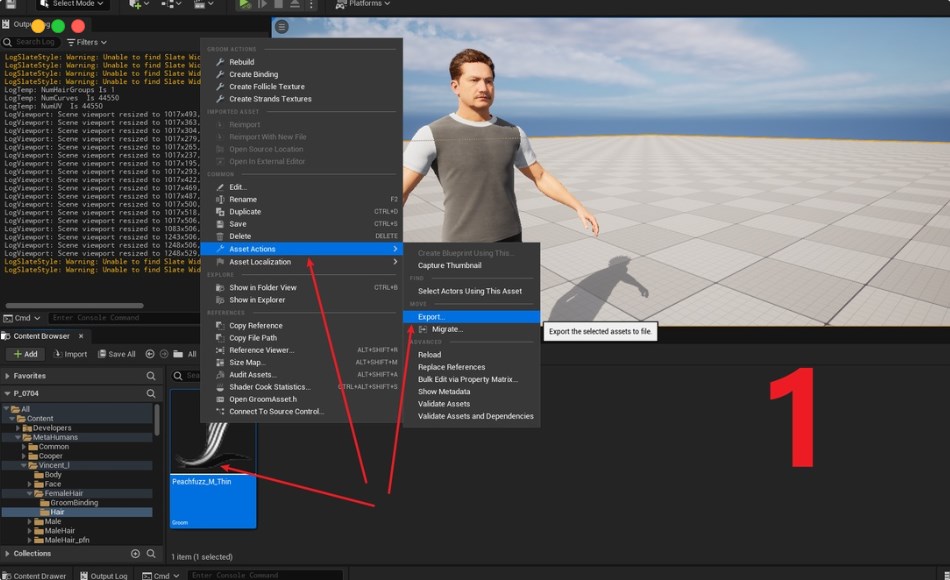Collapse the FemaleHair folder in tree
950x580 pixels.
point(30,493)
